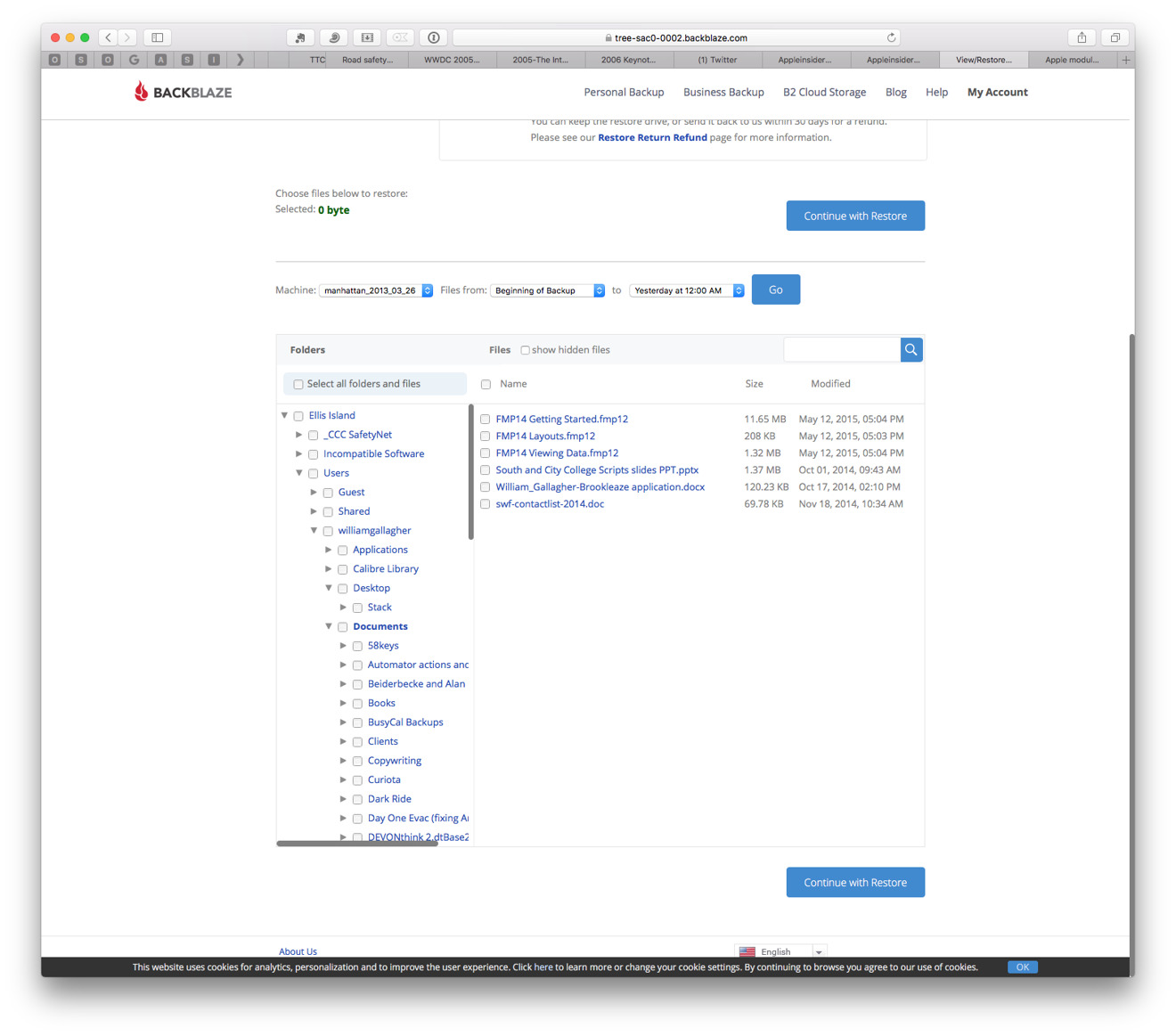This screenshot has width=1176, height=1036.
Task: Check FMP14 Getting Started.fmp12 file
Action: pyautogui.click(x=486, y=420)
